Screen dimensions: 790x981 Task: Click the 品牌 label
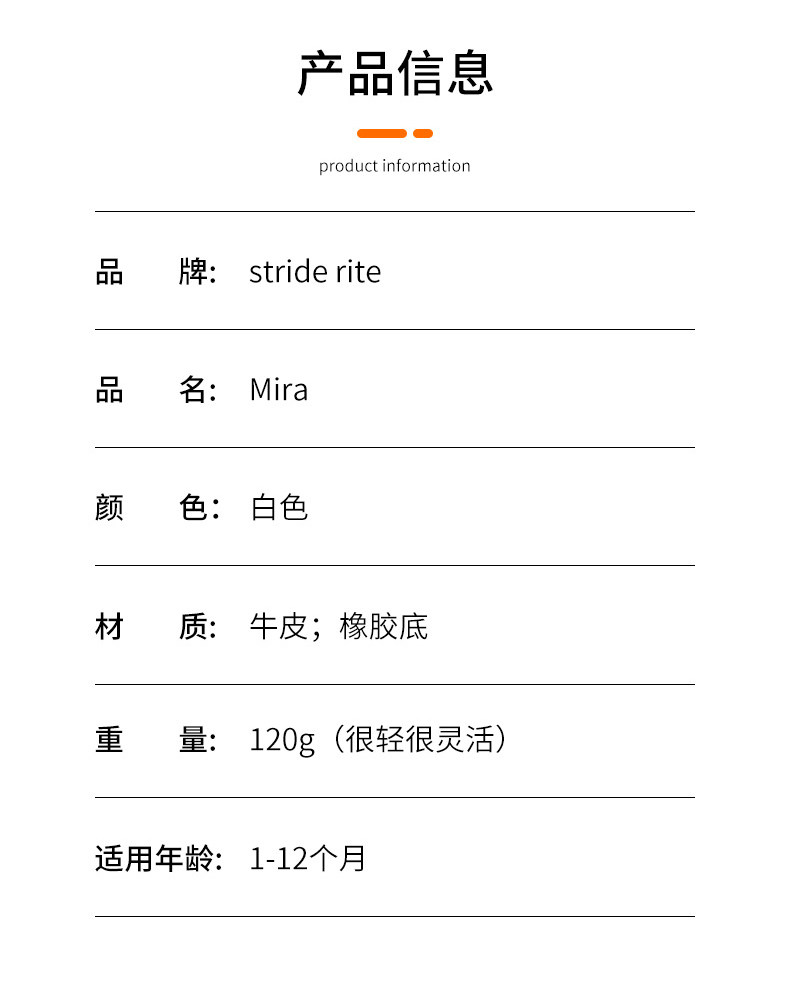(155, 272)
